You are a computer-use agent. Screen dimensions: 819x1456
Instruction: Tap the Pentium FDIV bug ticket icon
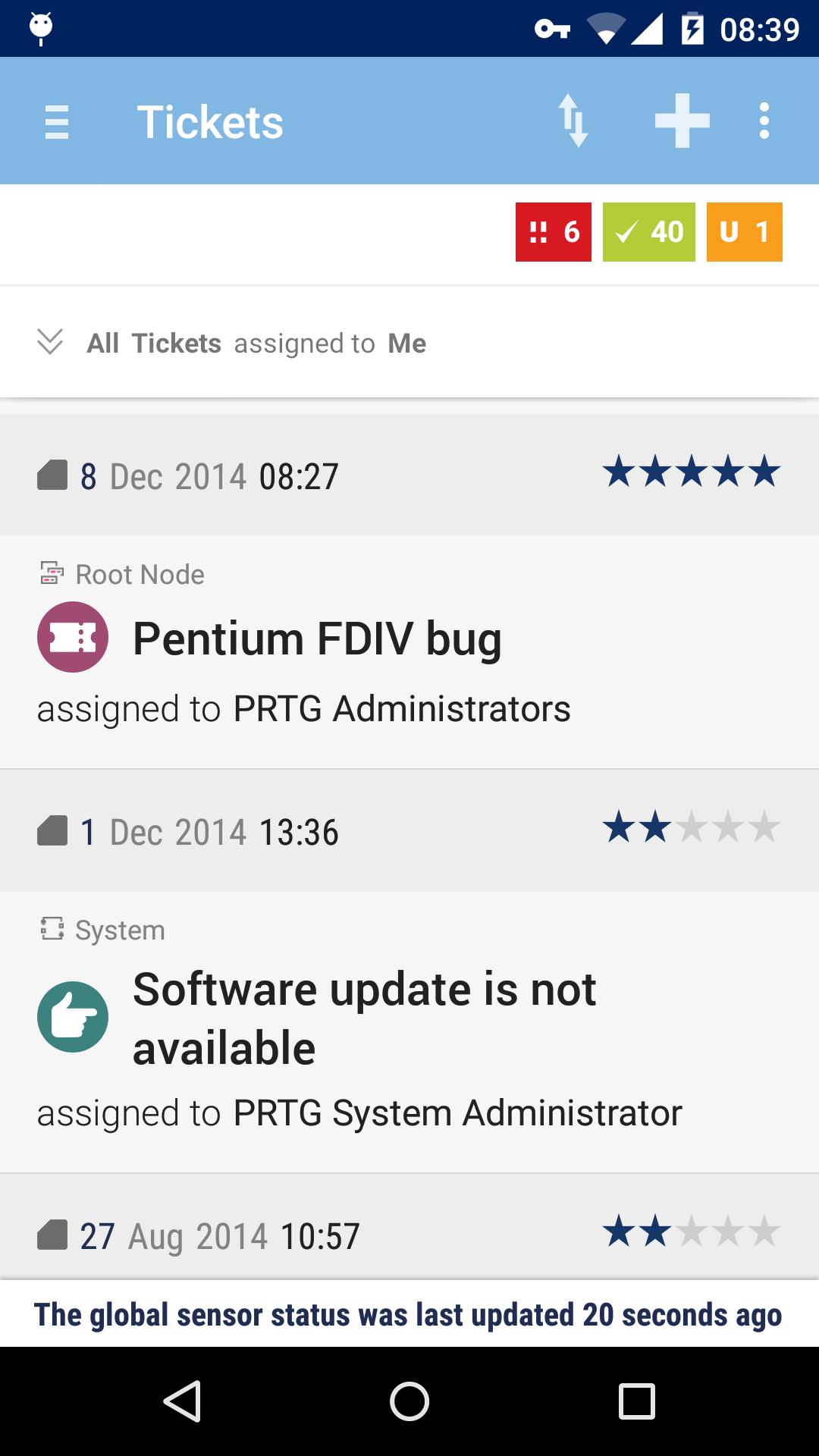tap(73, 637)
